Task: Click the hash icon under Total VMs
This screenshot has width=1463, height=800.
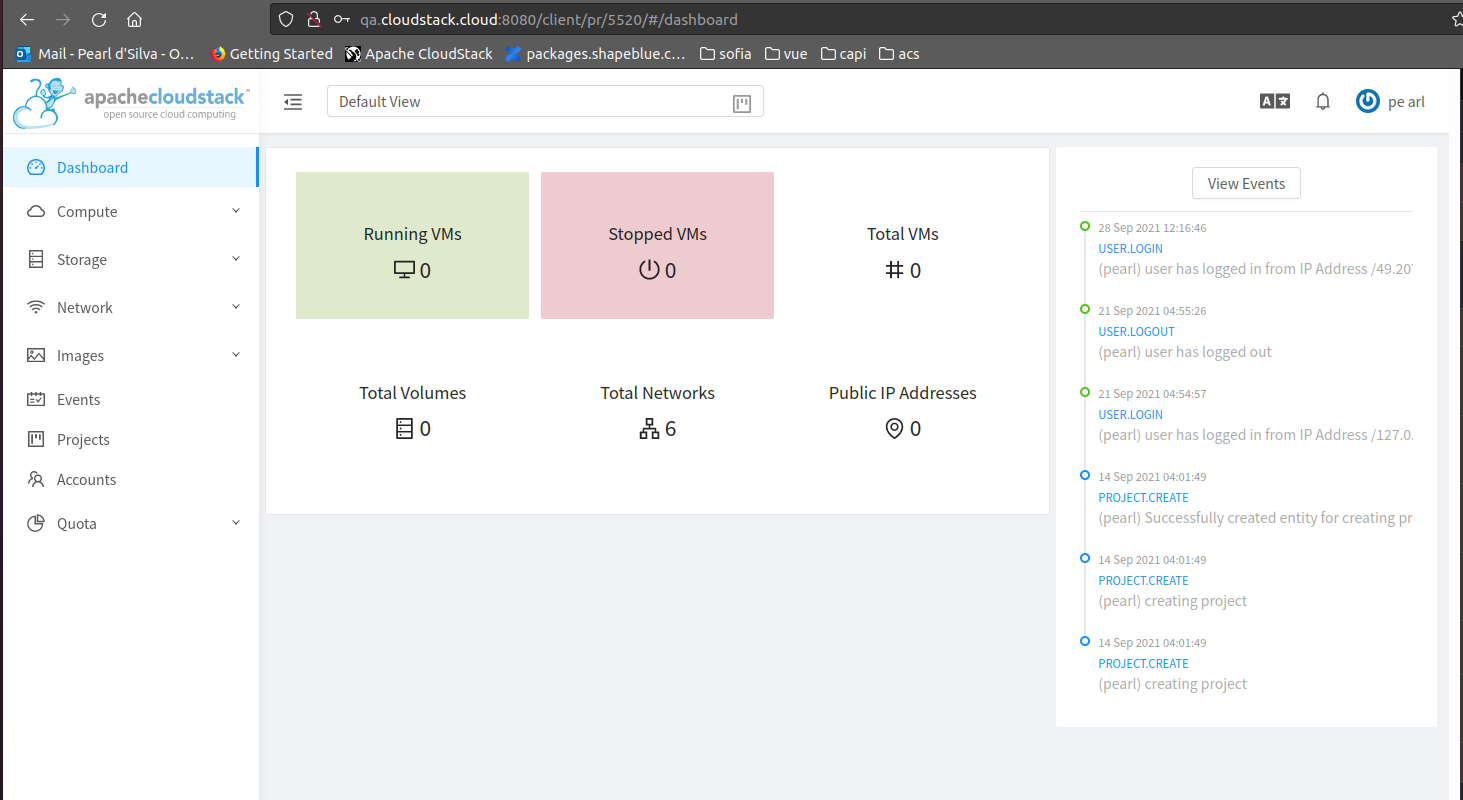Action: point(895,270)
